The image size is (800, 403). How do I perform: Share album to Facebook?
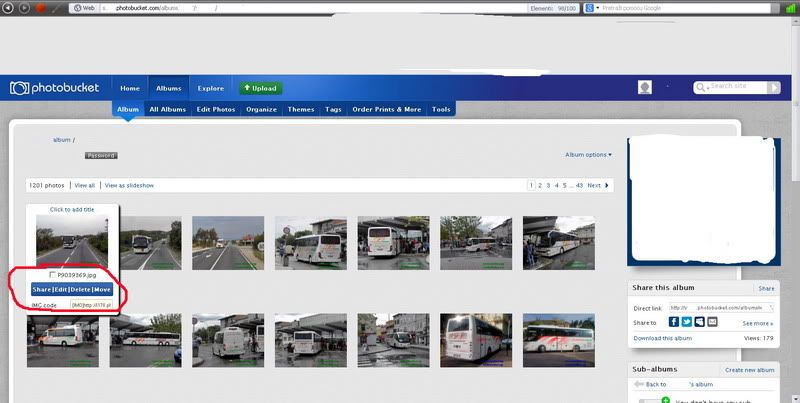coord(673,322)
